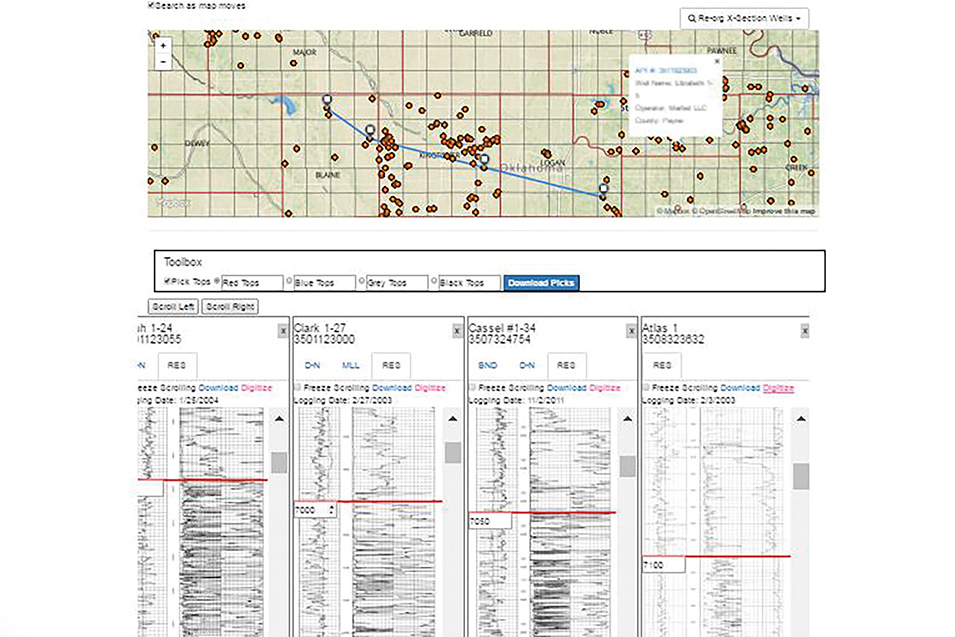Zoom in on the map
This screenshot has width=955, height=637.
163,45
